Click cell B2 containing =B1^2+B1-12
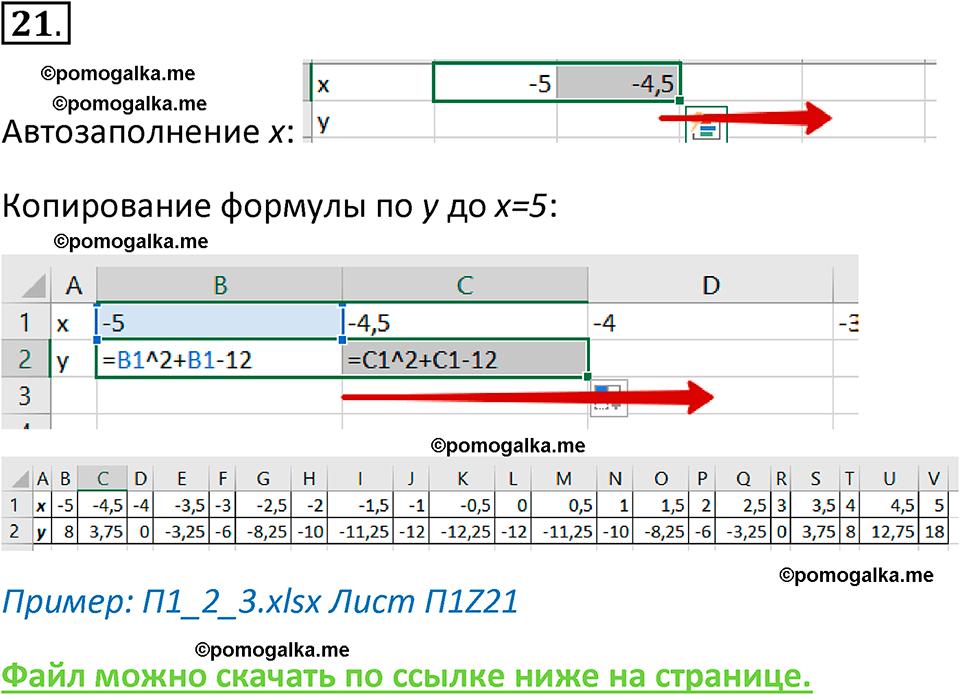The width and height of the screenshot is (960, 695). pos(219,359)
